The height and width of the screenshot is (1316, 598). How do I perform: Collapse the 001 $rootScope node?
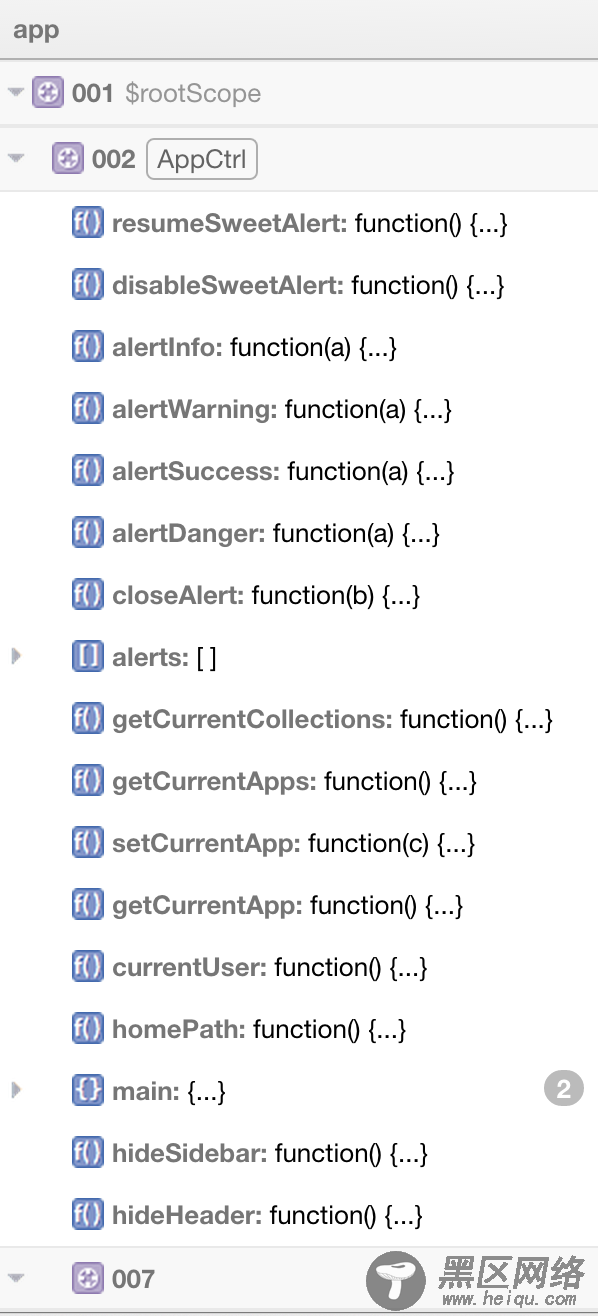(x=15, y=93)
